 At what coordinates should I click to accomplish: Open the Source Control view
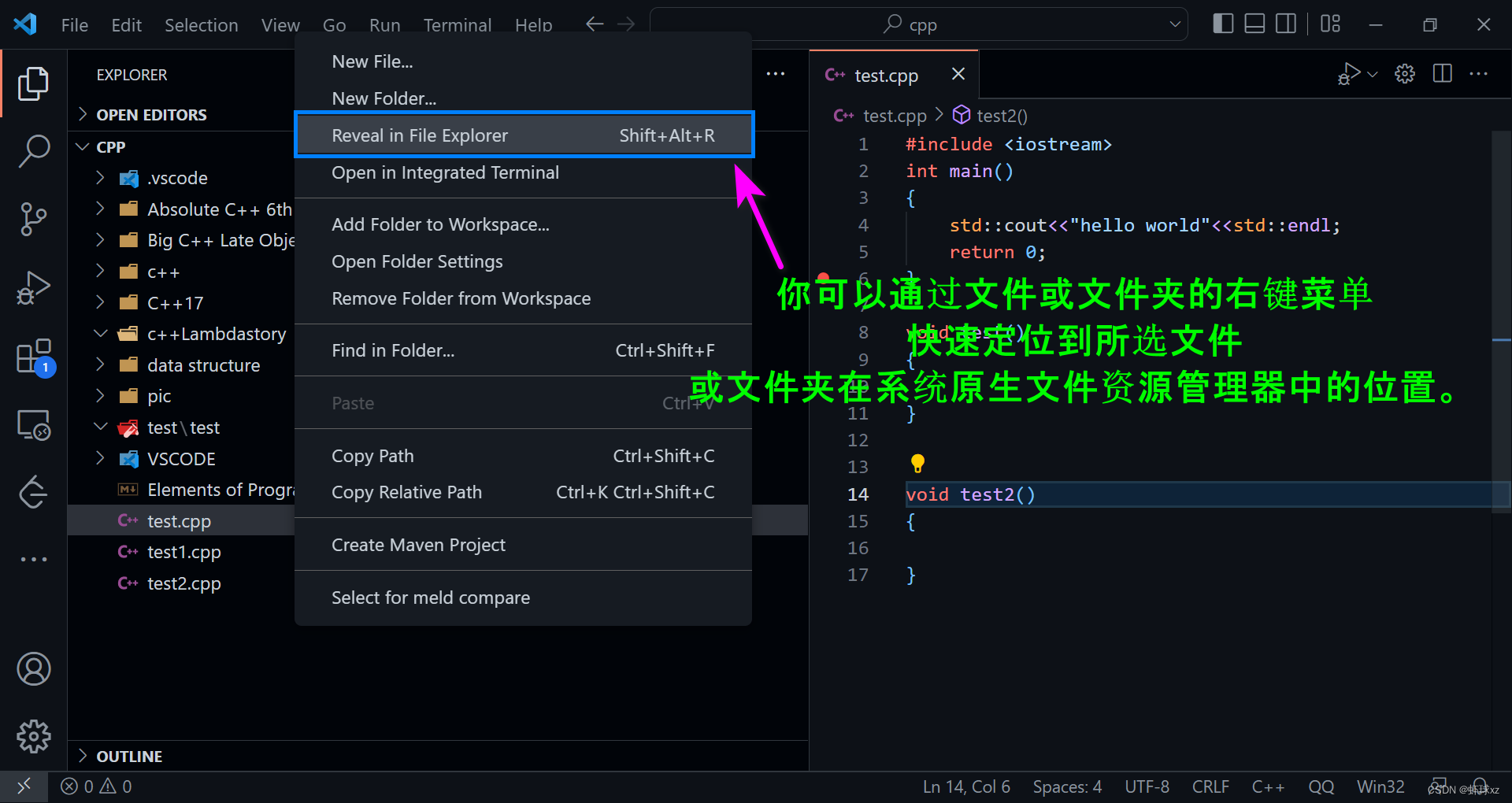tap(33, 219)
